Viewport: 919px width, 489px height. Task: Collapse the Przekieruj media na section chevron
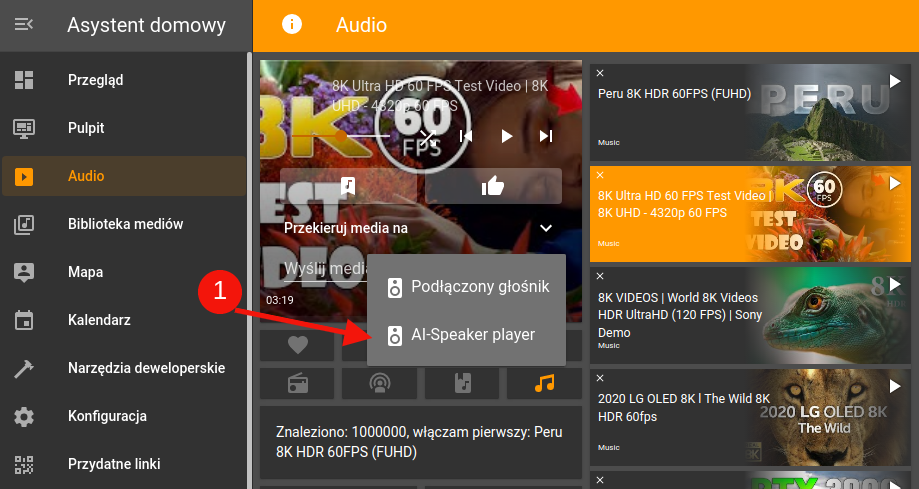[546, 228]
